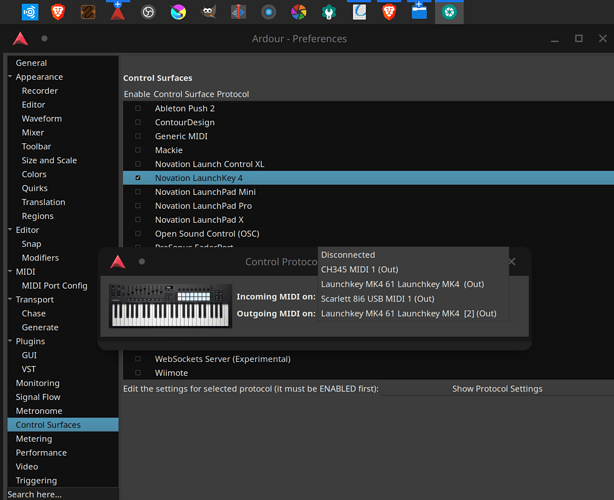Select Scarlett 8i6 USB MIDI 1 (Out)
This screenshot has width=614, height=500.
377,298
